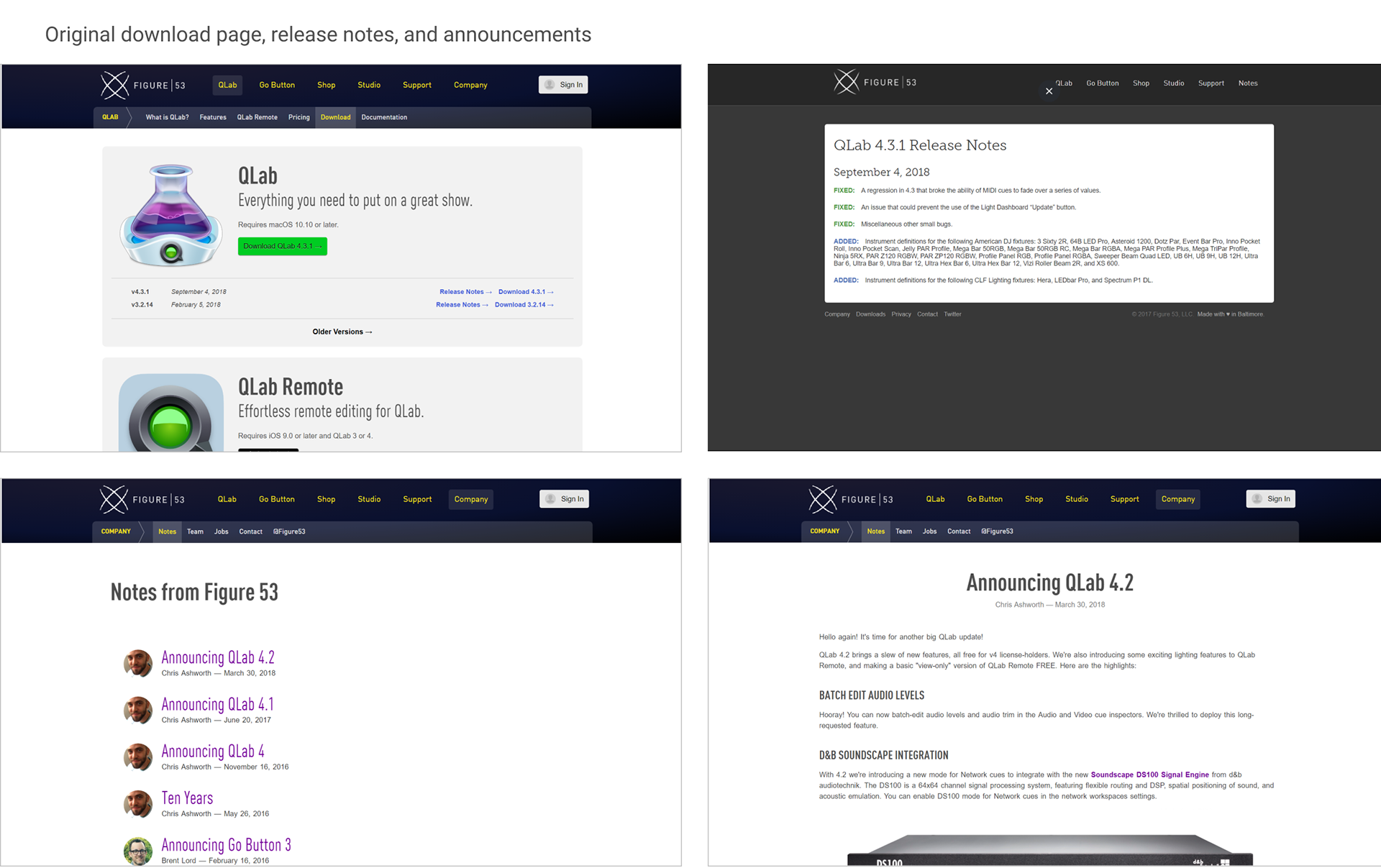Select Team tab on Notes list page
1381x868 pixels.
click(x=195, y=531)
